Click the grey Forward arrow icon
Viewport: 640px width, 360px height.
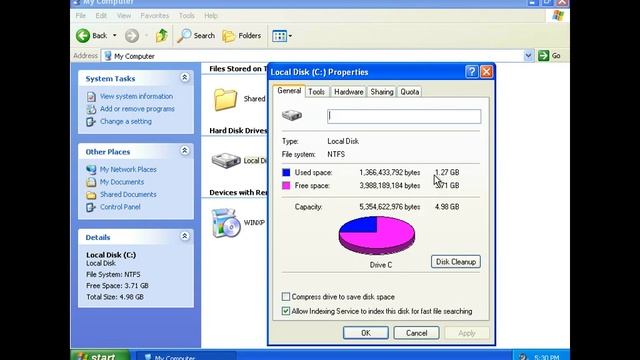coord(132,36)
